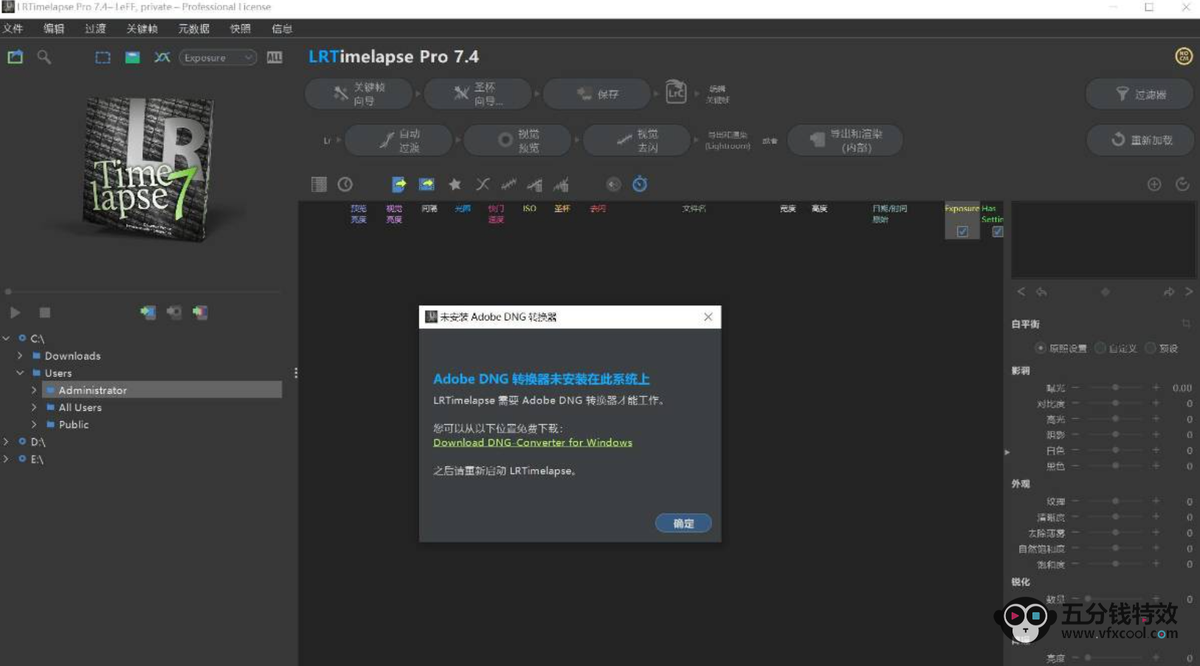Click the crossed-lines transition icon in table toolbar

482,184
